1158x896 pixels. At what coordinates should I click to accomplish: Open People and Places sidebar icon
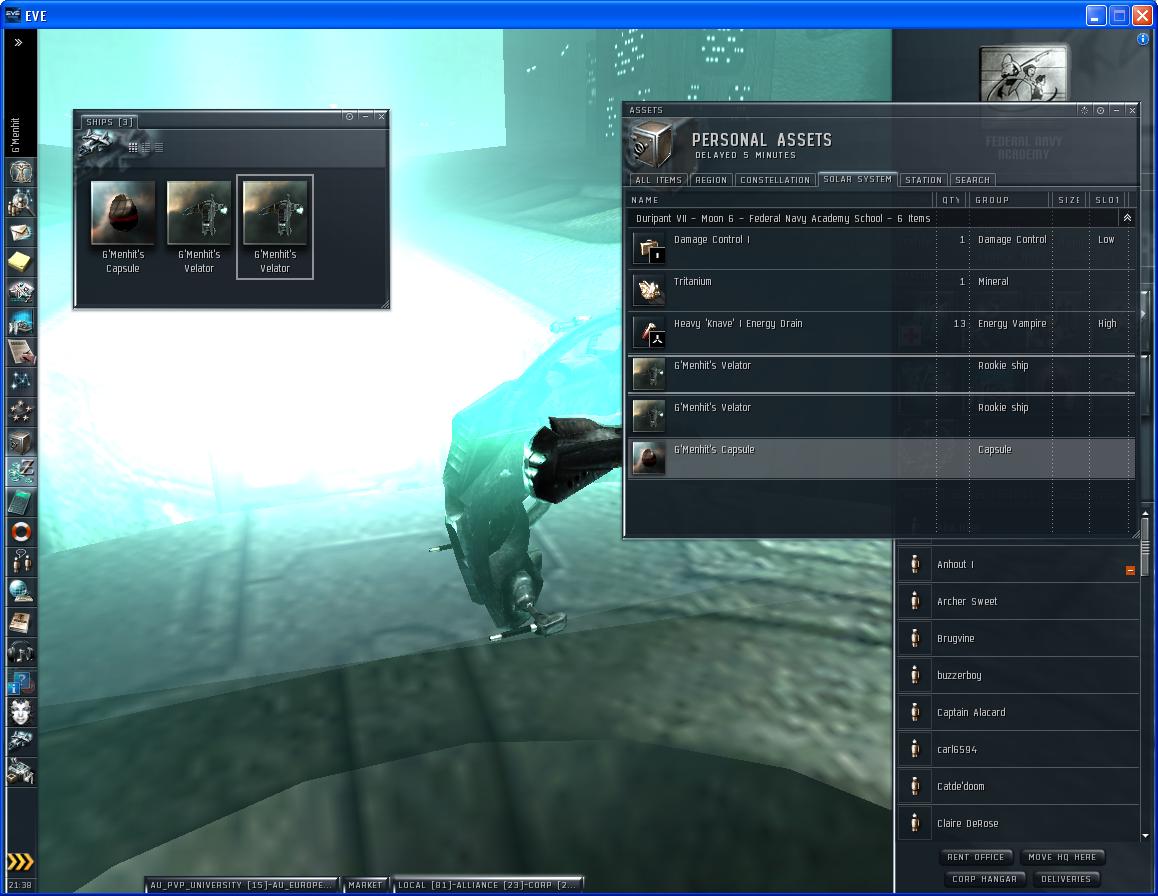tap(21, 202)
